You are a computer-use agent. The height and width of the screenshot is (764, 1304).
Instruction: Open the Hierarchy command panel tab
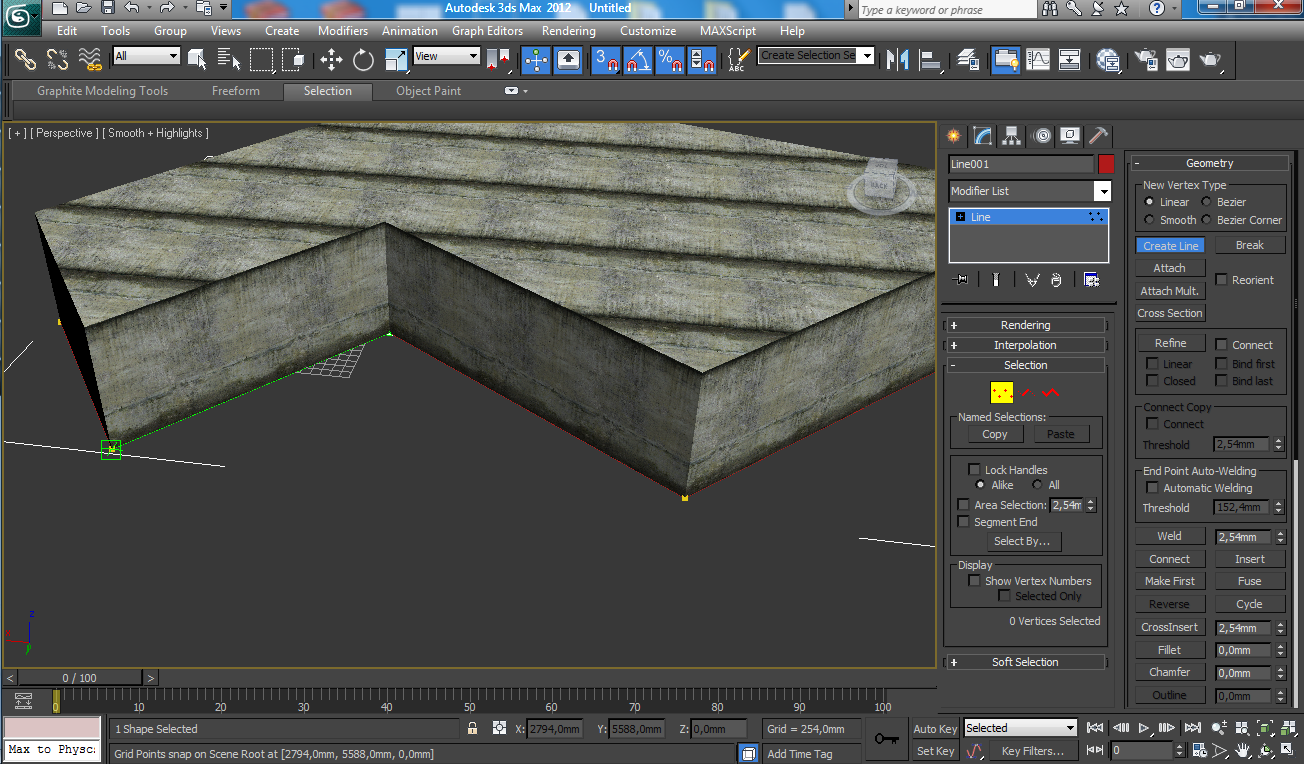pyautogui.click(x=1011, y=136)
